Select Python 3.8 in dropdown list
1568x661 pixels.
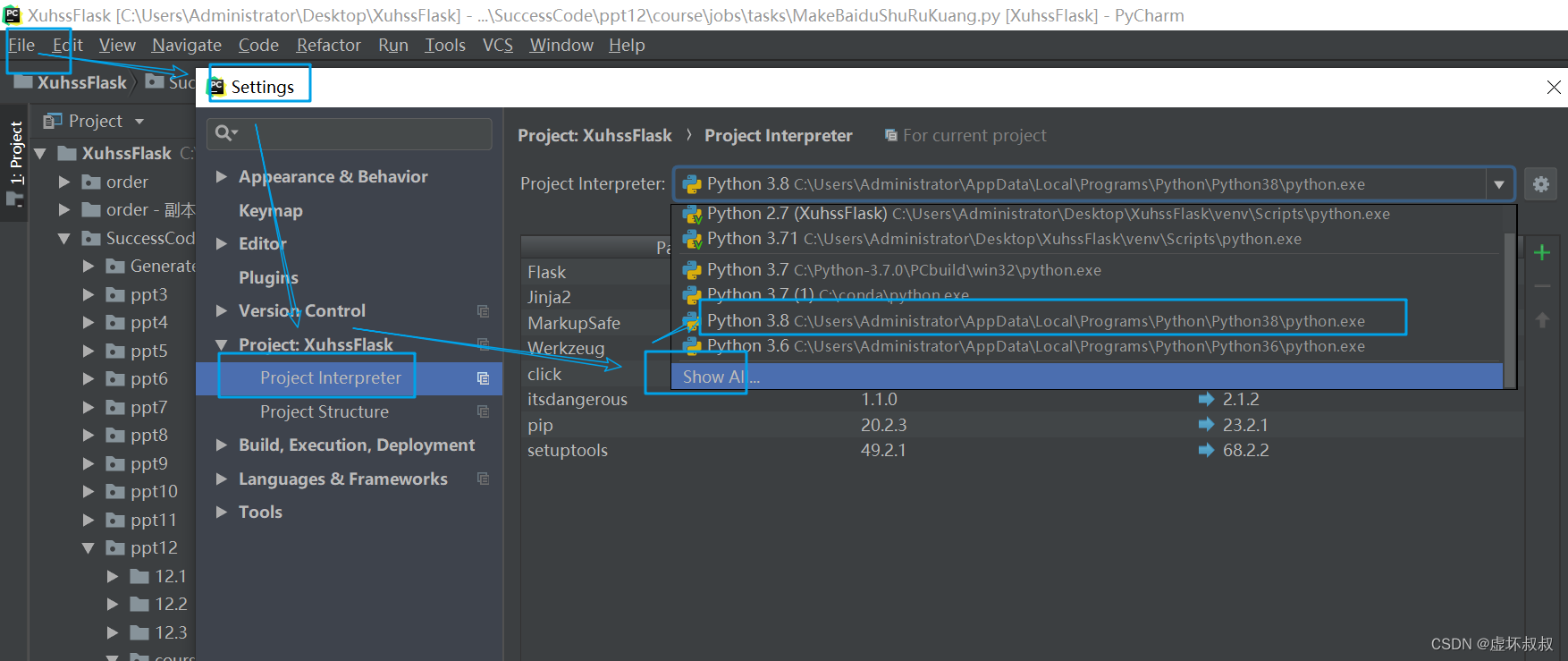tap(1087, 320)
